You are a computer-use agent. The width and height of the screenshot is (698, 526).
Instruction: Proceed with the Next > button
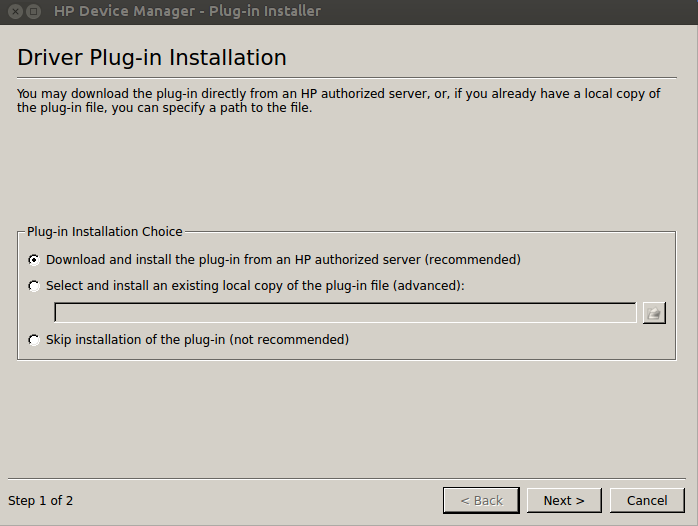pyautogui.click(x=564, y=501)
